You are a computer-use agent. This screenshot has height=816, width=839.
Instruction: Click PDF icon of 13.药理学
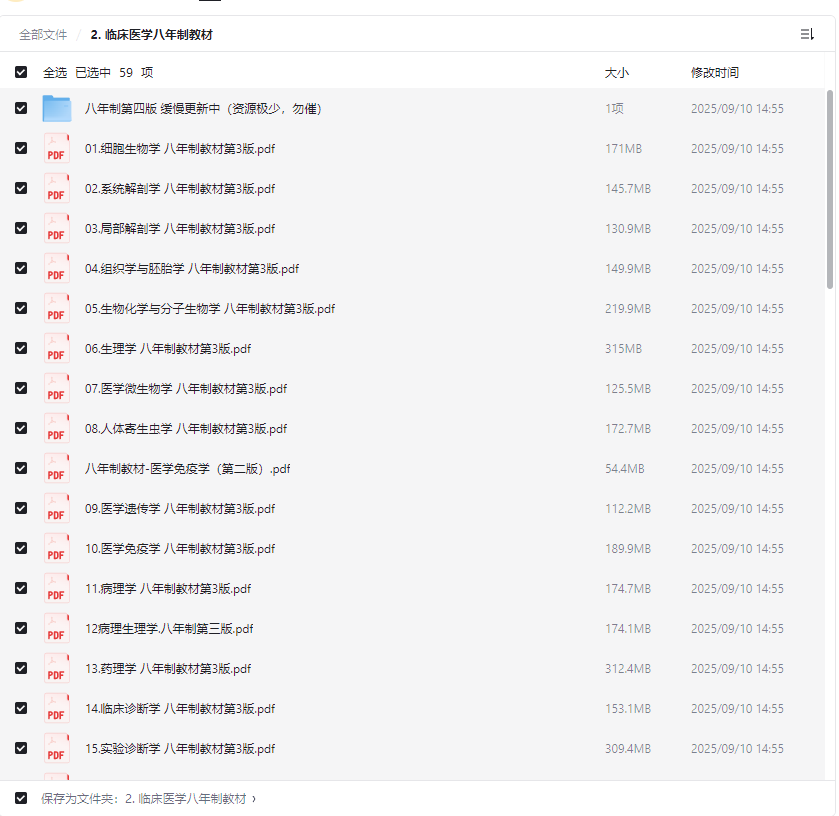point(57,668)
